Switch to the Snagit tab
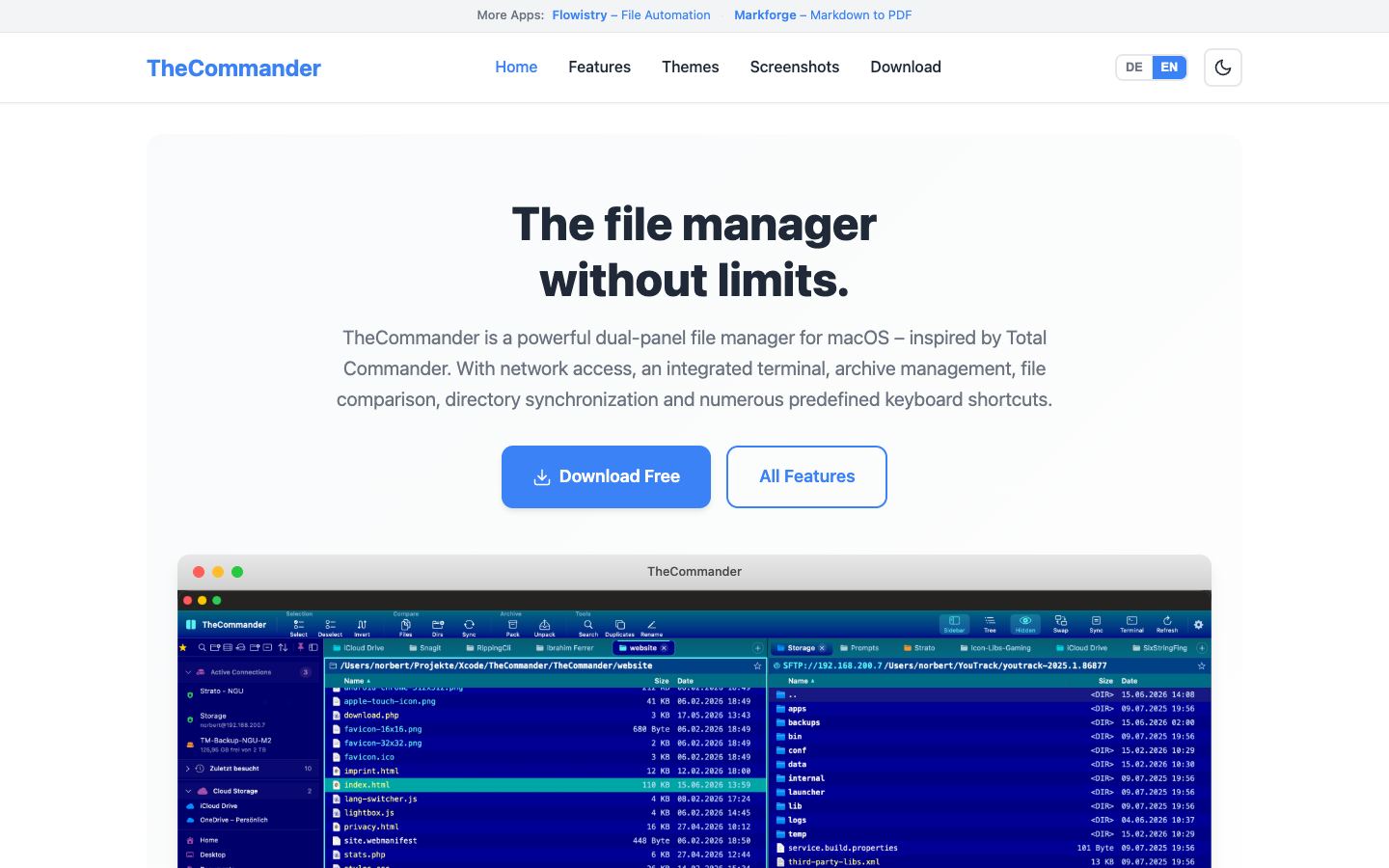Image resolution: width=1389 pixels, height=868 pixels. 425,648
